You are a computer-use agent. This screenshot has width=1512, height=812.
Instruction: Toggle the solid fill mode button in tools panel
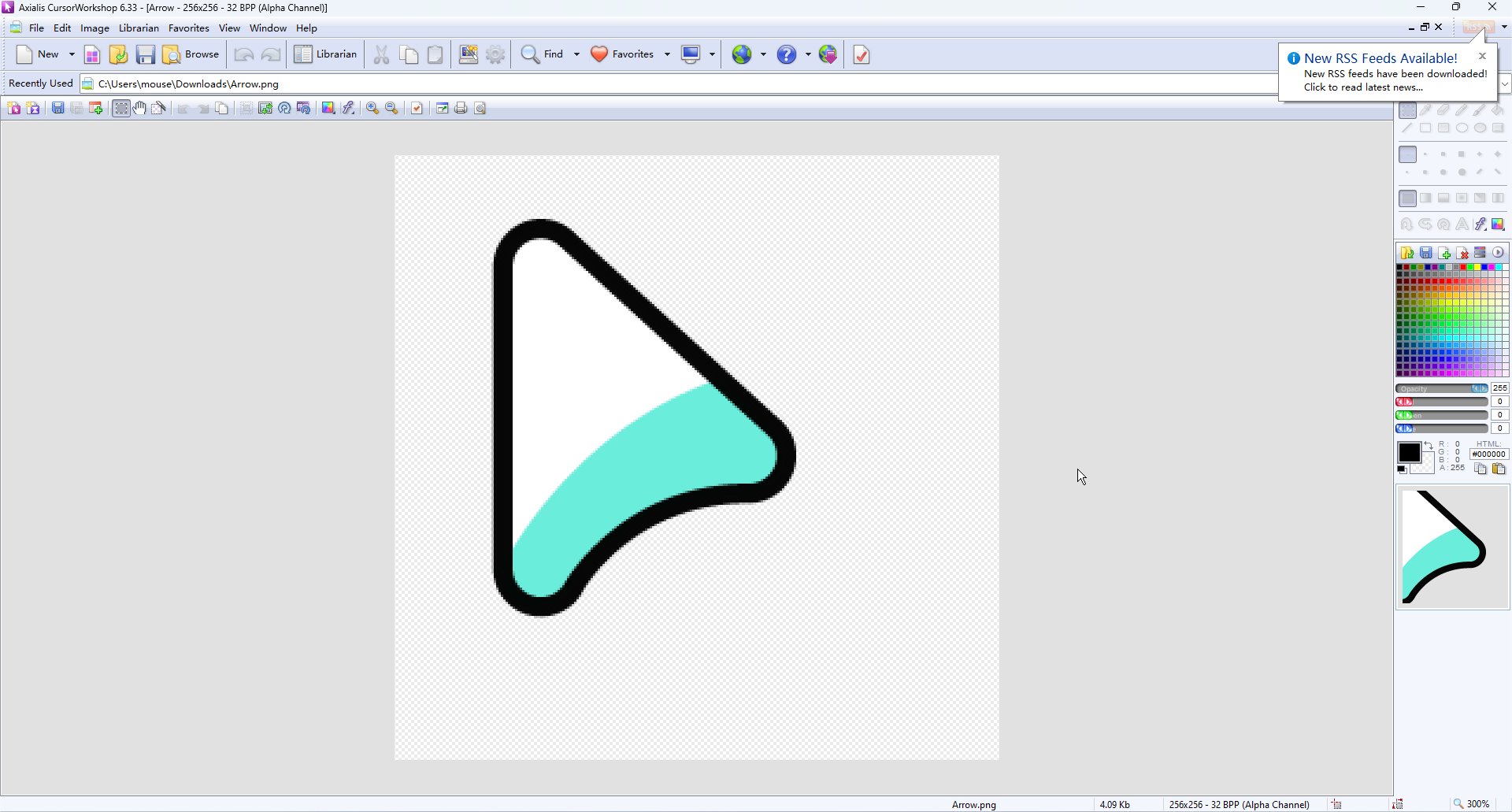[1407, 198]
